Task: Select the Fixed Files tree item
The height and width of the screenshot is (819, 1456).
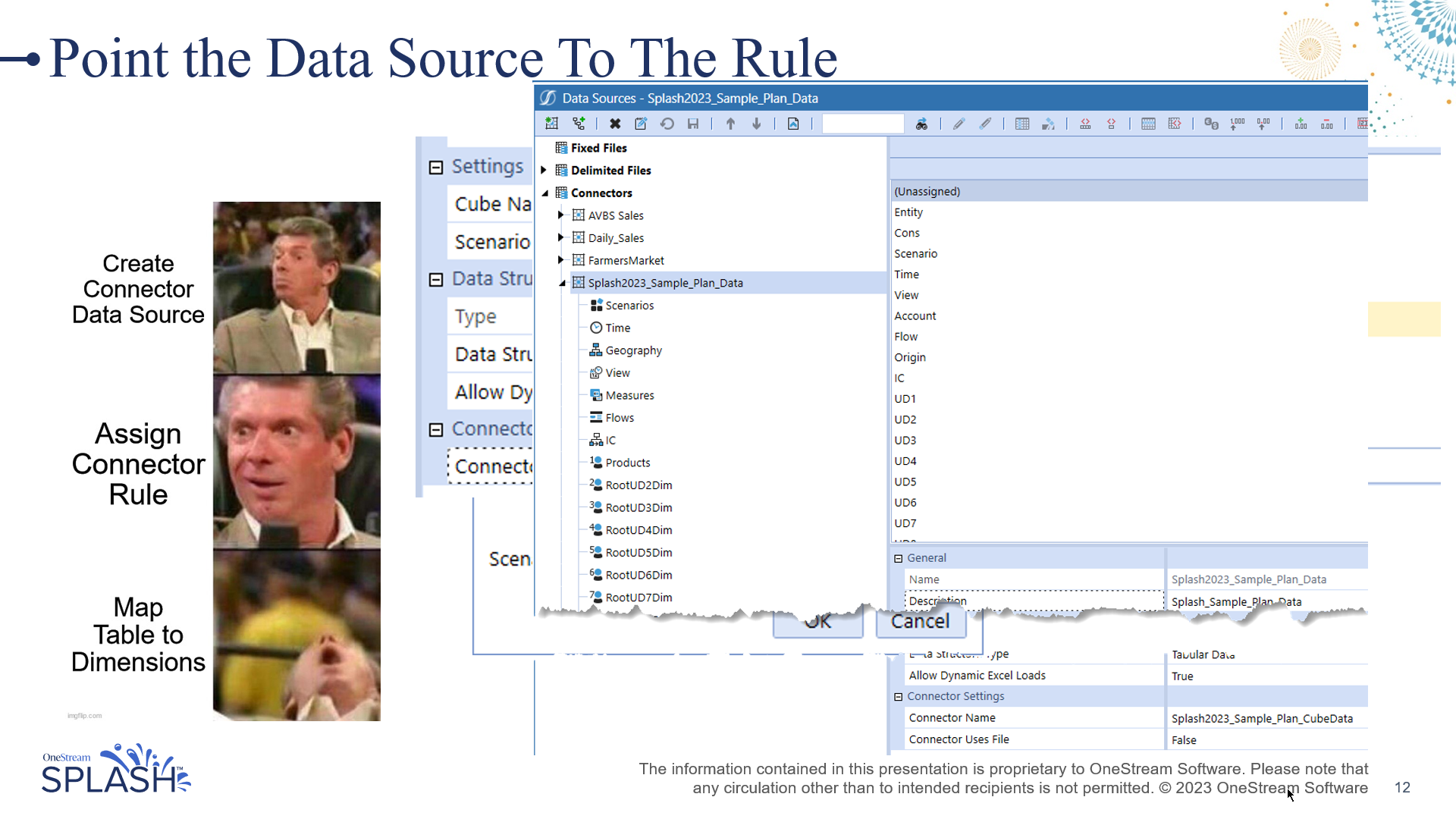Action: pos(598,148)
